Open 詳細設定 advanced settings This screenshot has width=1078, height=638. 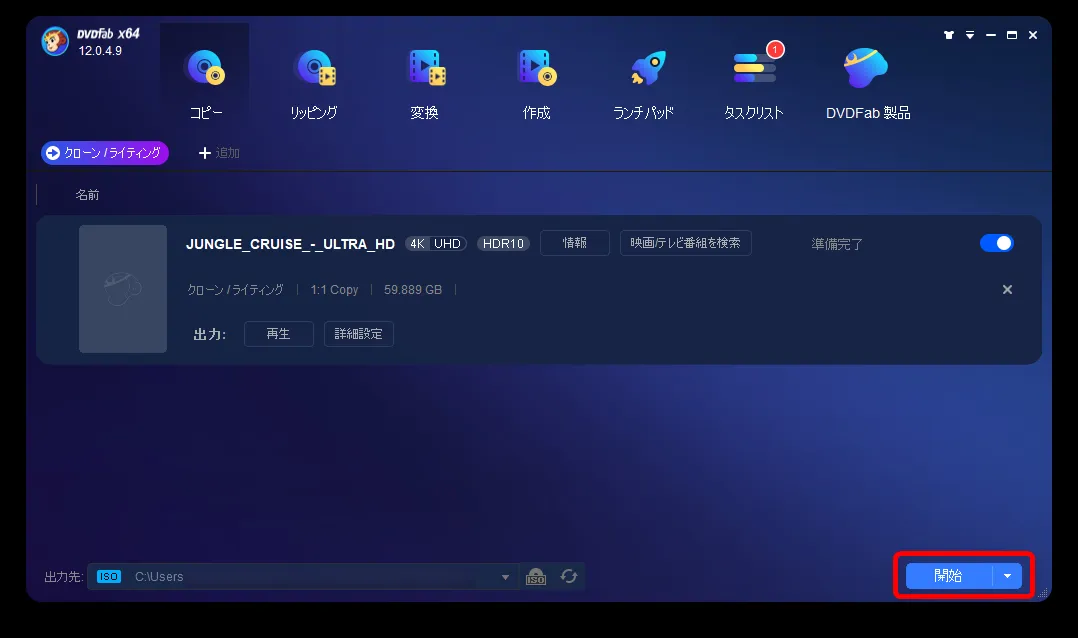[x=358, y=333]
